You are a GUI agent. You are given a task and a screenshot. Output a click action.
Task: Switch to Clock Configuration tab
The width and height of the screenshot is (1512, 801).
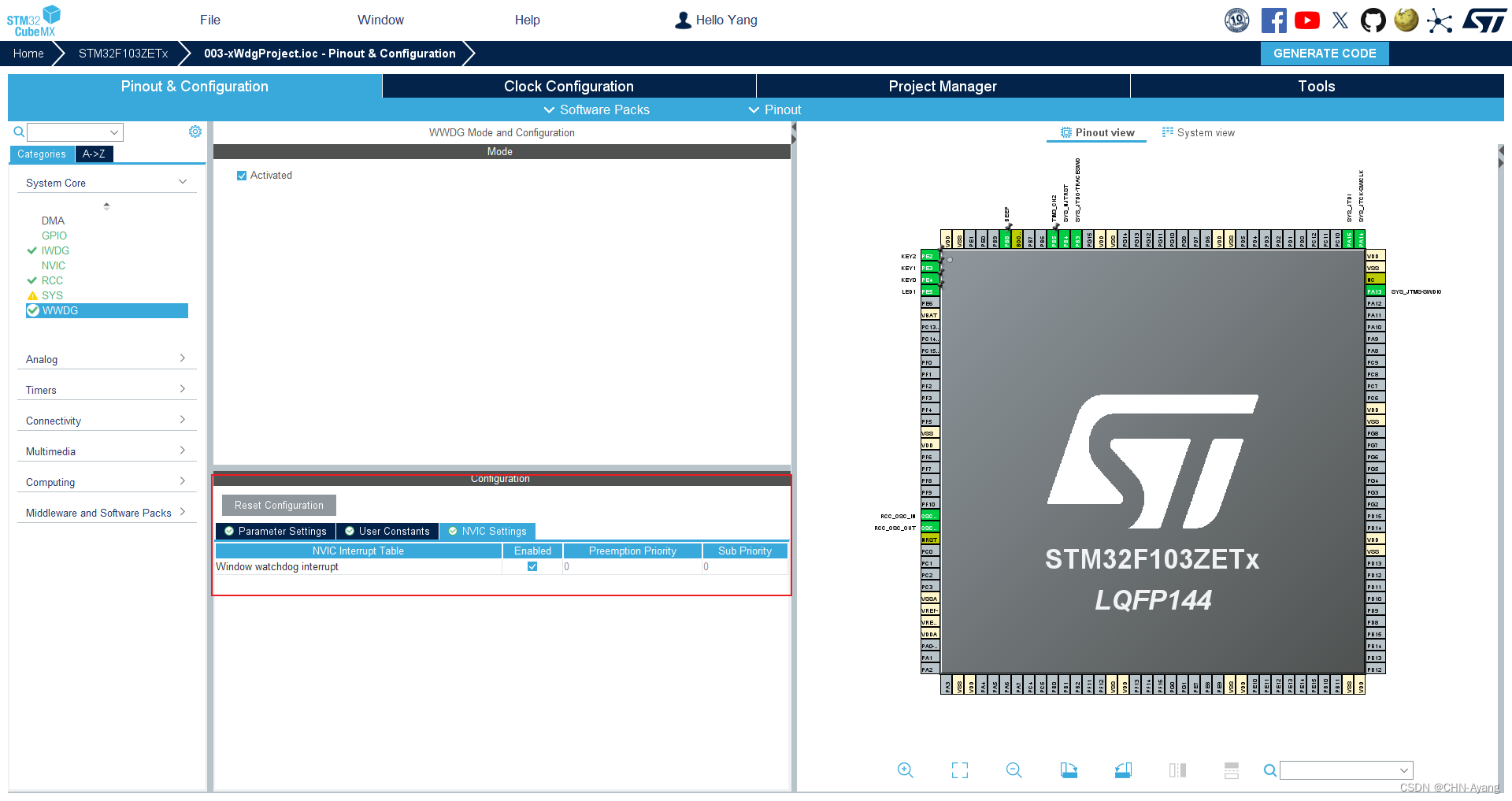tap(569, 87)
